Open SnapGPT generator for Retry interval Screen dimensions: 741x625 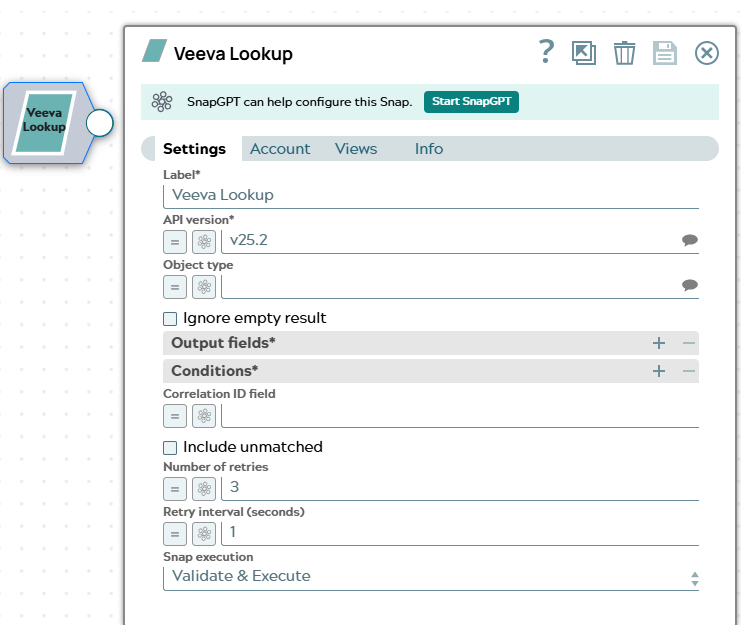click(x=204, y=534)
